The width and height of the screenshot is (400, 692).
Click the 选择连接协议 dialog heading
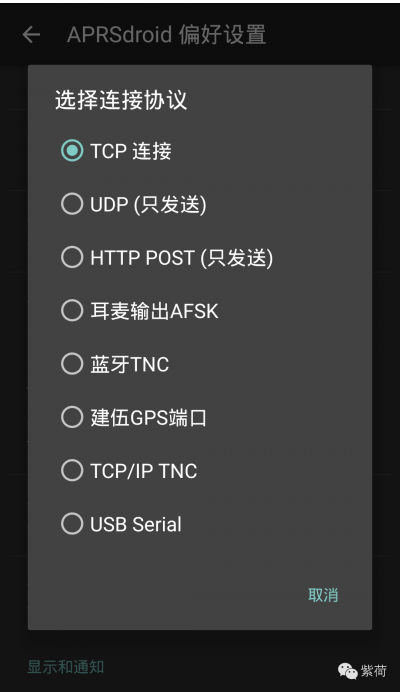(121, 100)
